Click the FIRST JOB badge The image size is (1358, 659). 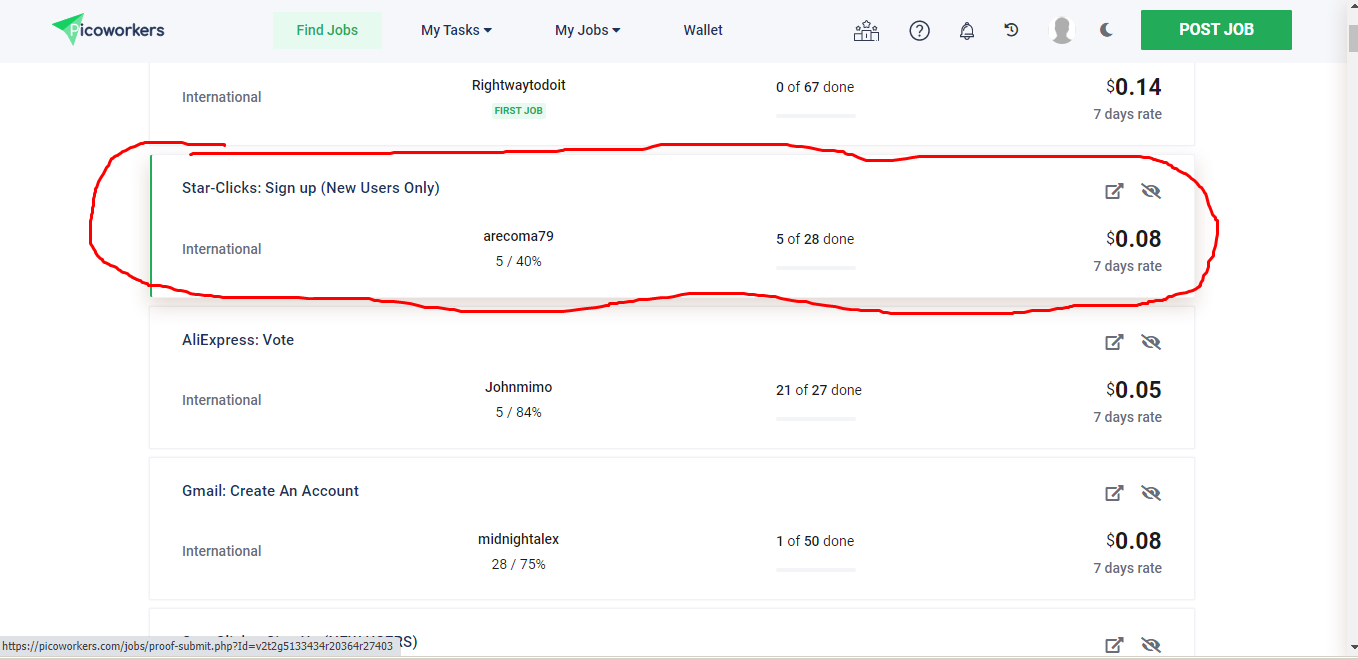point(519,111)
